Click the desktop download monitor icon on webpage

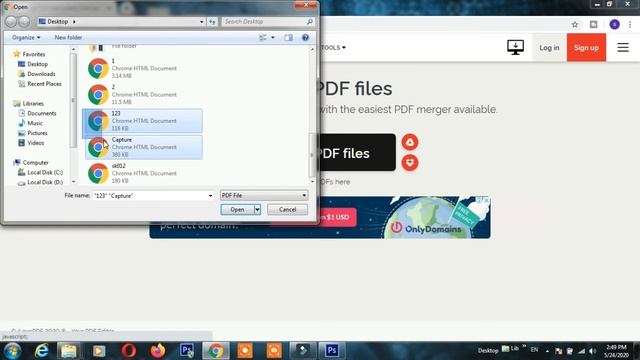pos(516,47)
